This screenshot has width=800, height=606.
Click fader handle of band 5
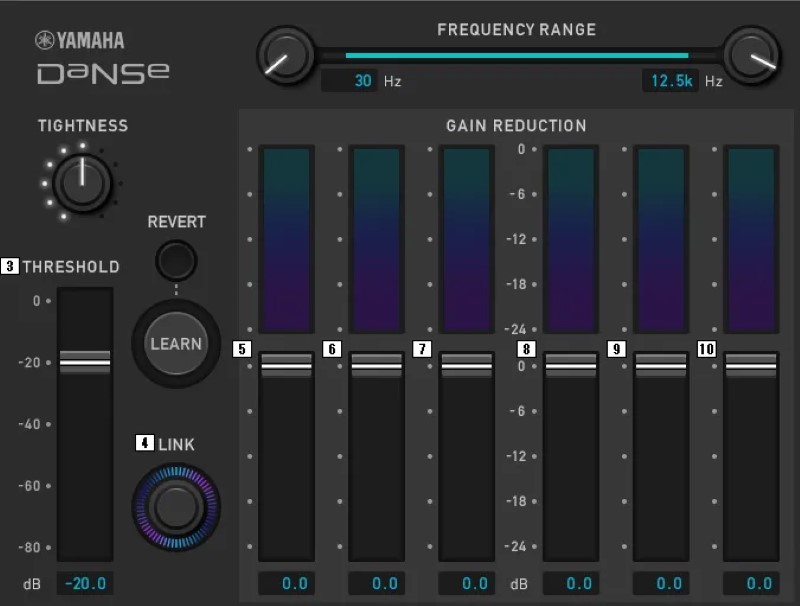286,366
